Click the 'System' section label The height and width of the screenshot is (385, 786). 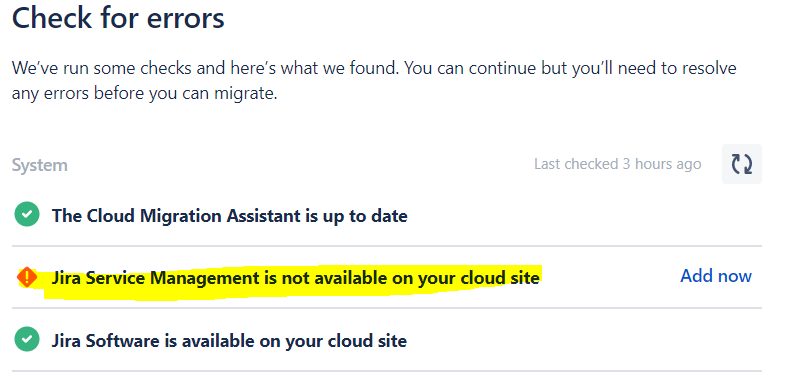coord(40,165)
